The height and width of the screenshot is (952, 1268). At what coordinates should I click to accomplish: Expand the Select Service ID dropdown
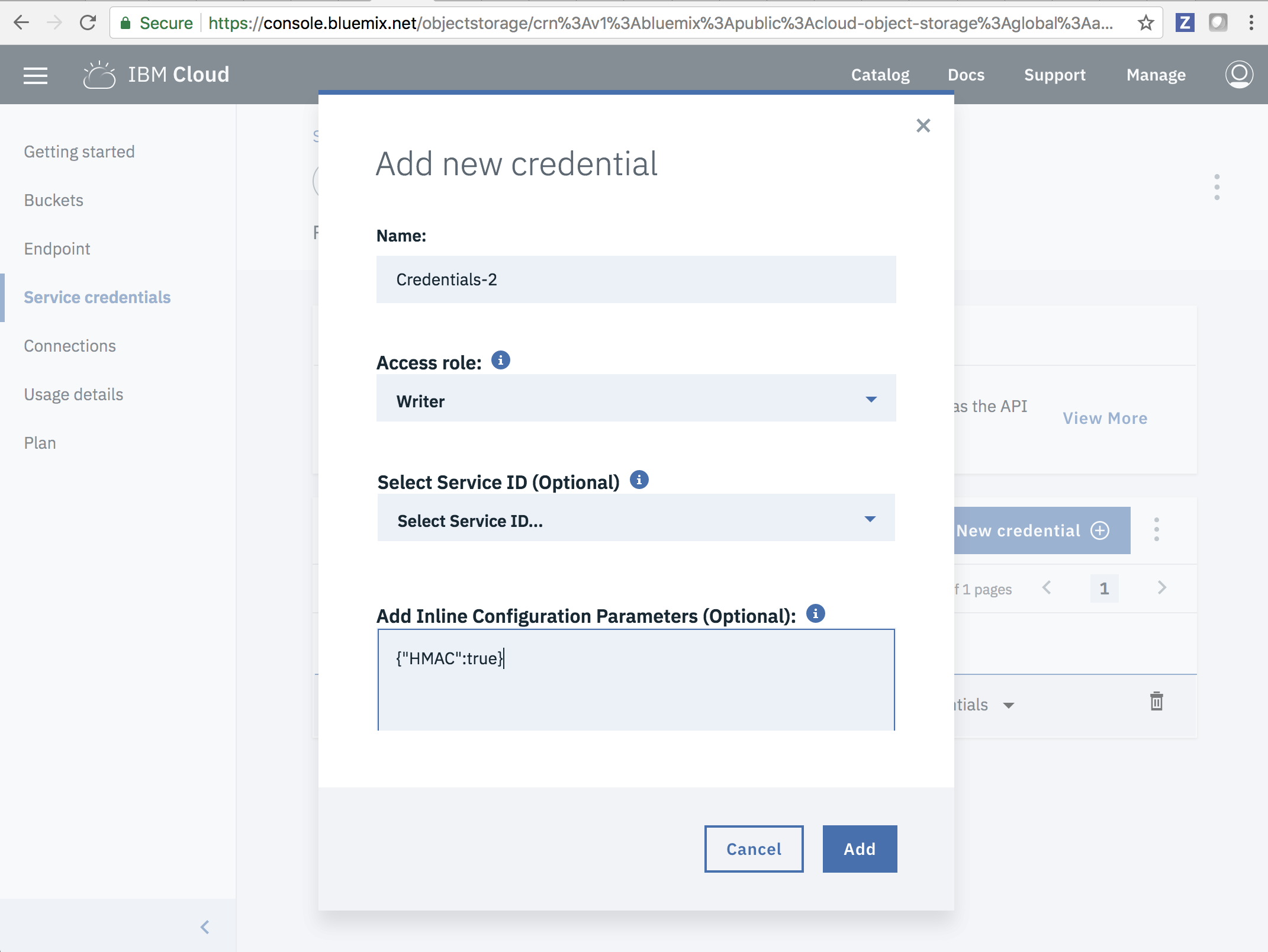pos(636,518)
